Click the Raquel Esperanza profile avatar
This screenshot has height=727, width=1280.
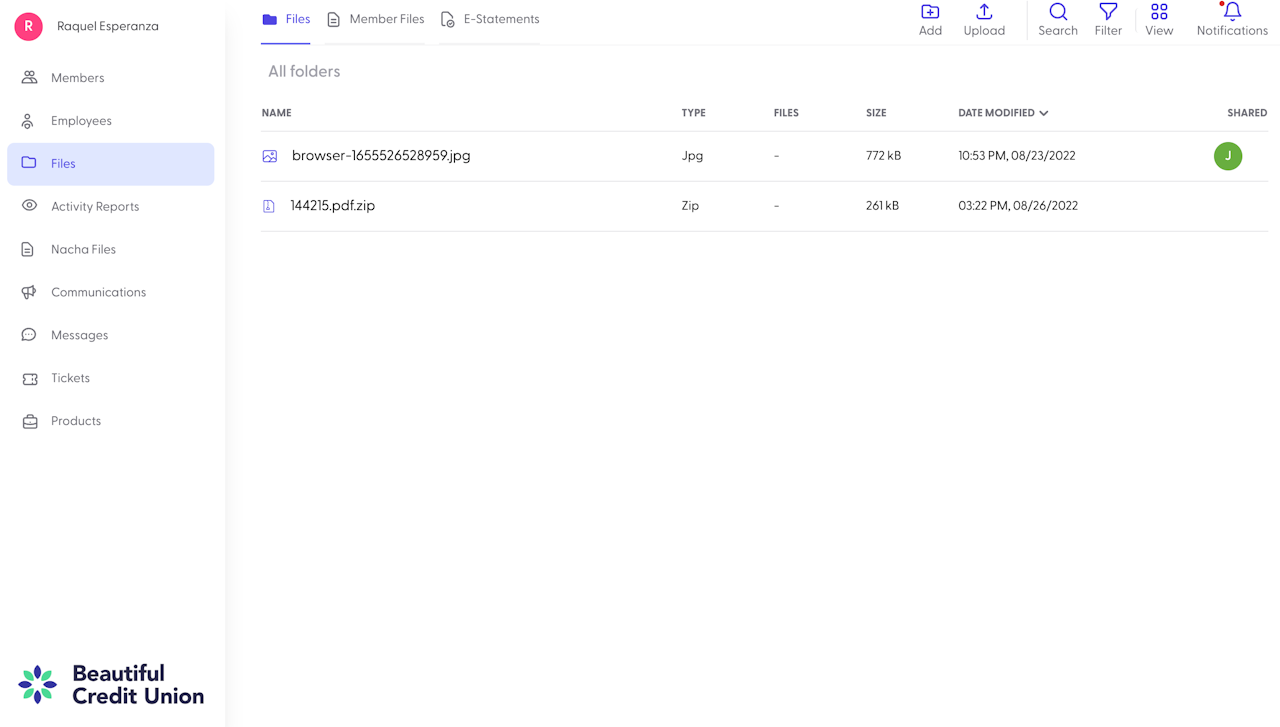coord(28,27)
